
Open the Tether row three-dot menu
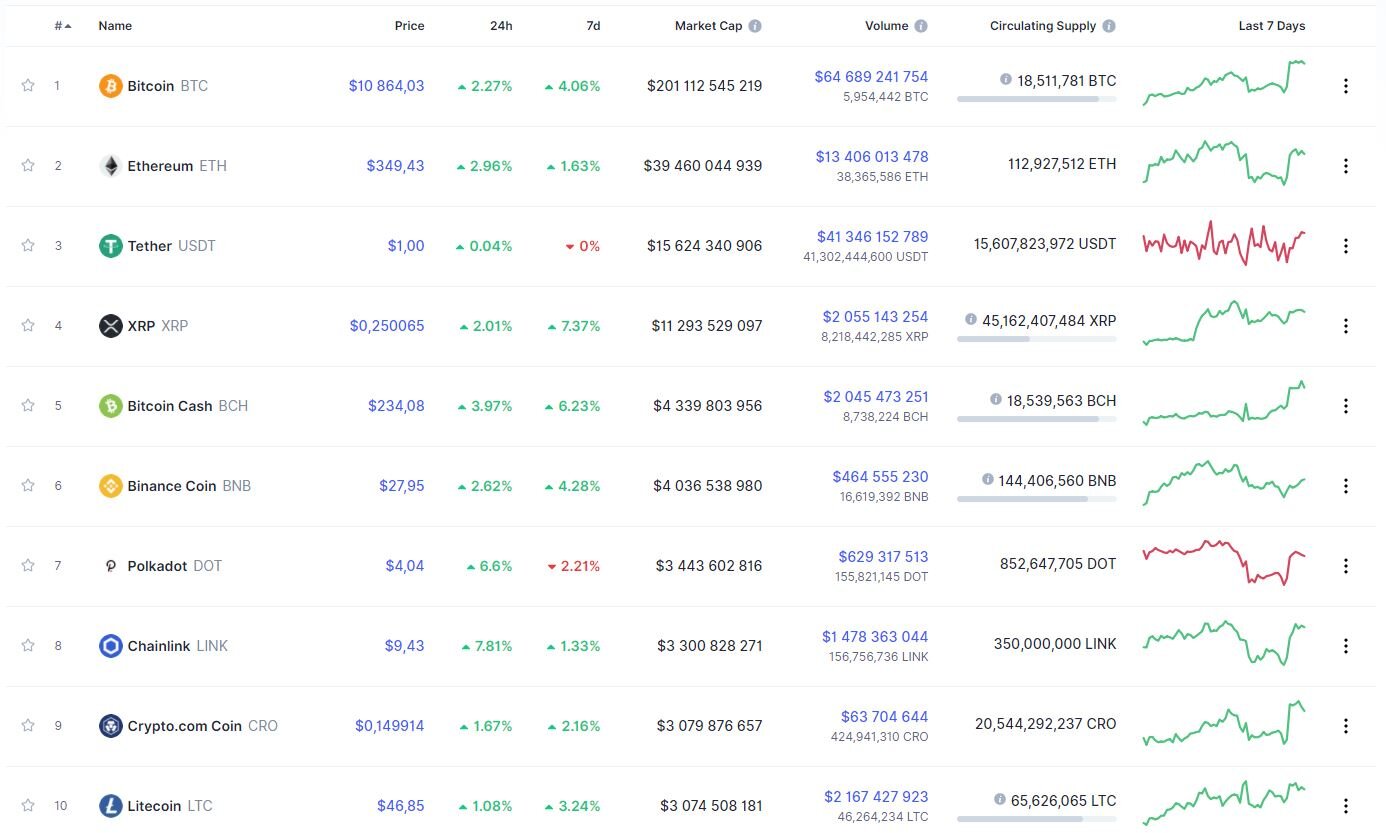[x=1345, y=246]
